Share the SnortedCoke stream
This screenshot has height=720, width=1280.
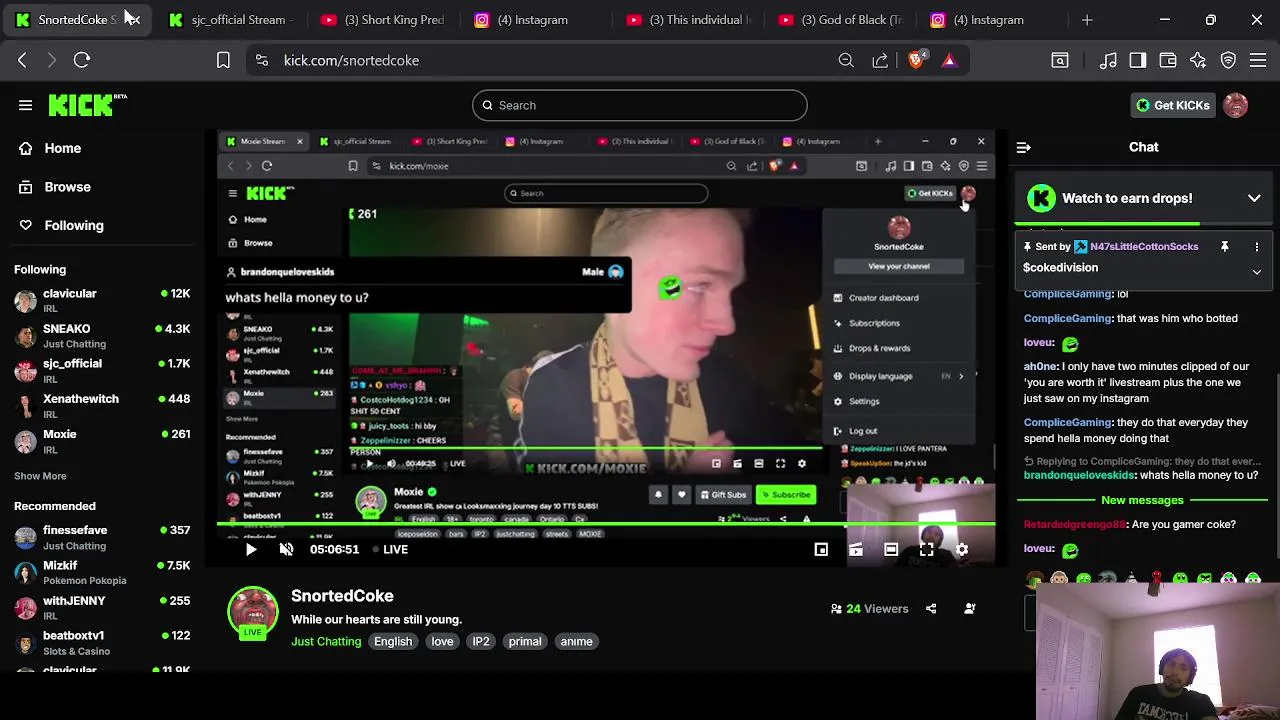[x=931, y=608]
